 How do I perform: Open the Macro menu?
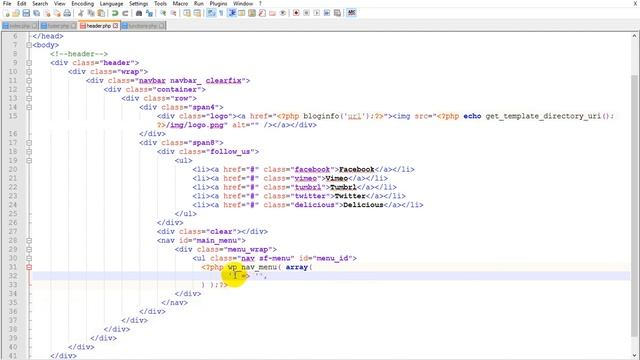[x=180, y=3]
